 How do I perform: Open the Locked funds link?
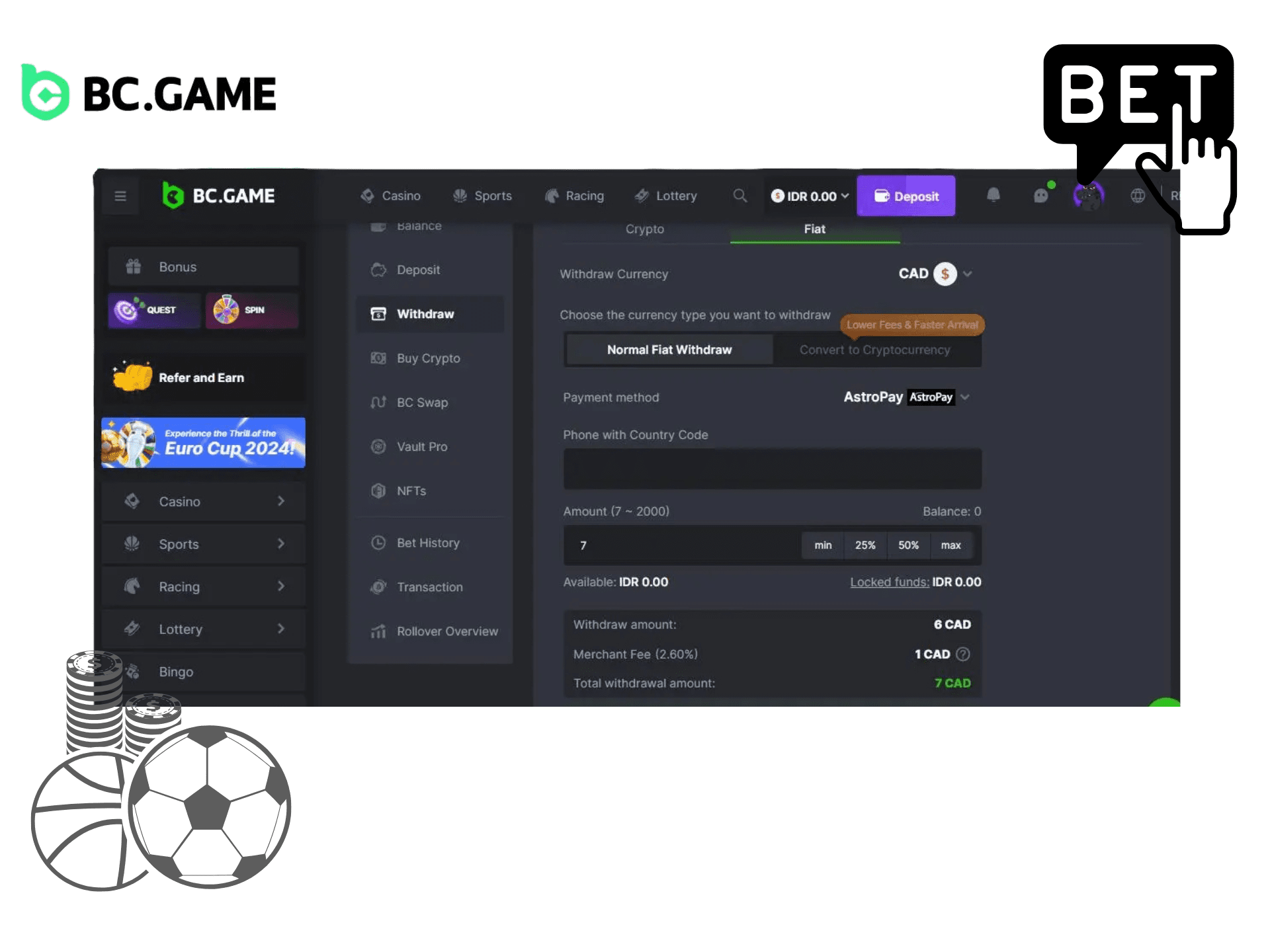coord(890,582)
